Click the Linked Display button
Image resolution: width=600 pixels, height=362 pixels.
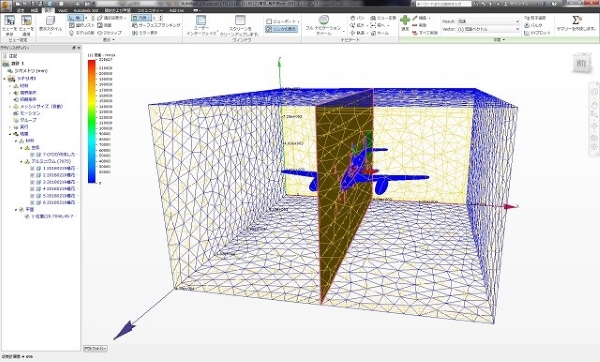[282, 29]
